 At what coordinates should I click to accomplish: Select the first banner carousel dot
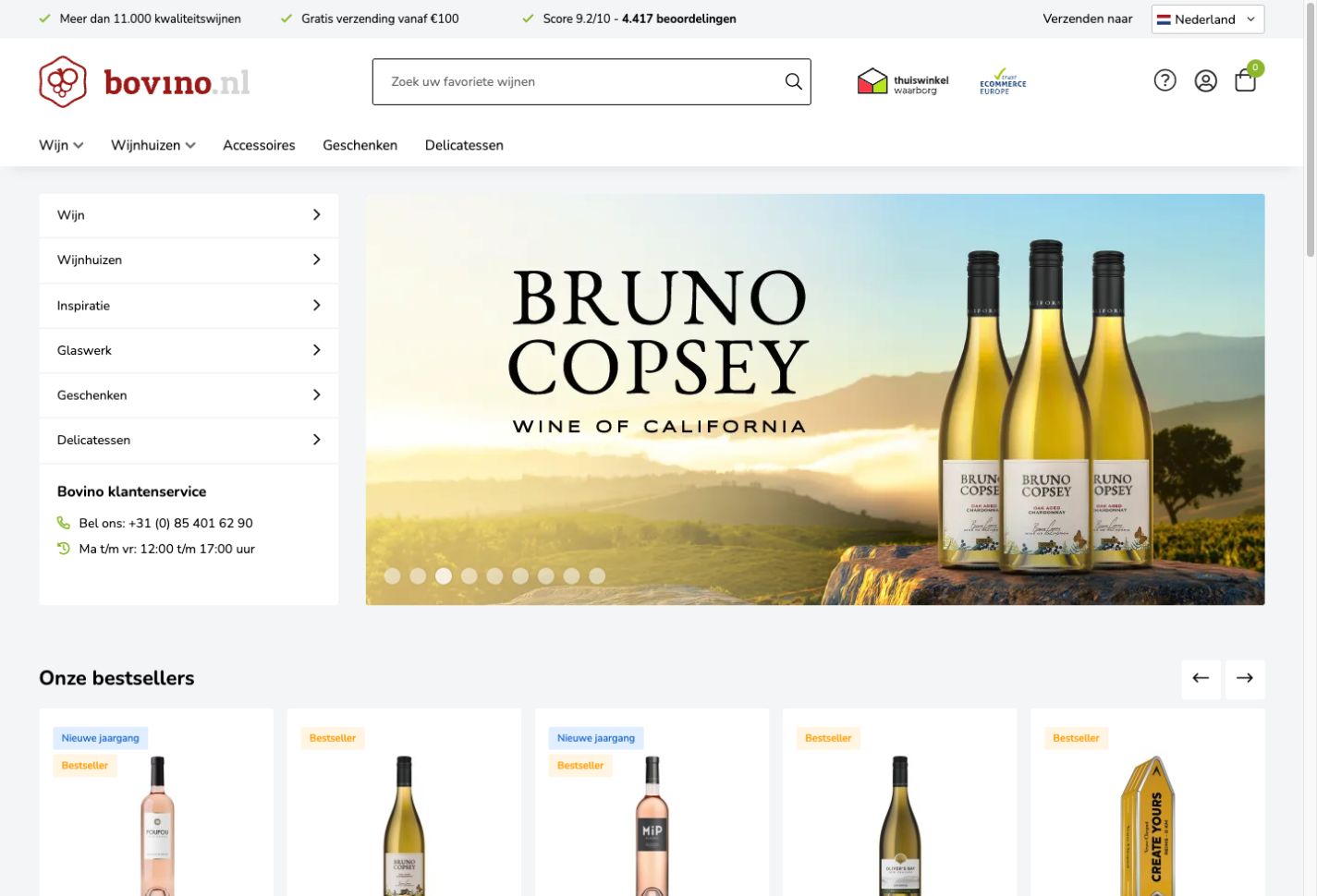click(392, 575)
